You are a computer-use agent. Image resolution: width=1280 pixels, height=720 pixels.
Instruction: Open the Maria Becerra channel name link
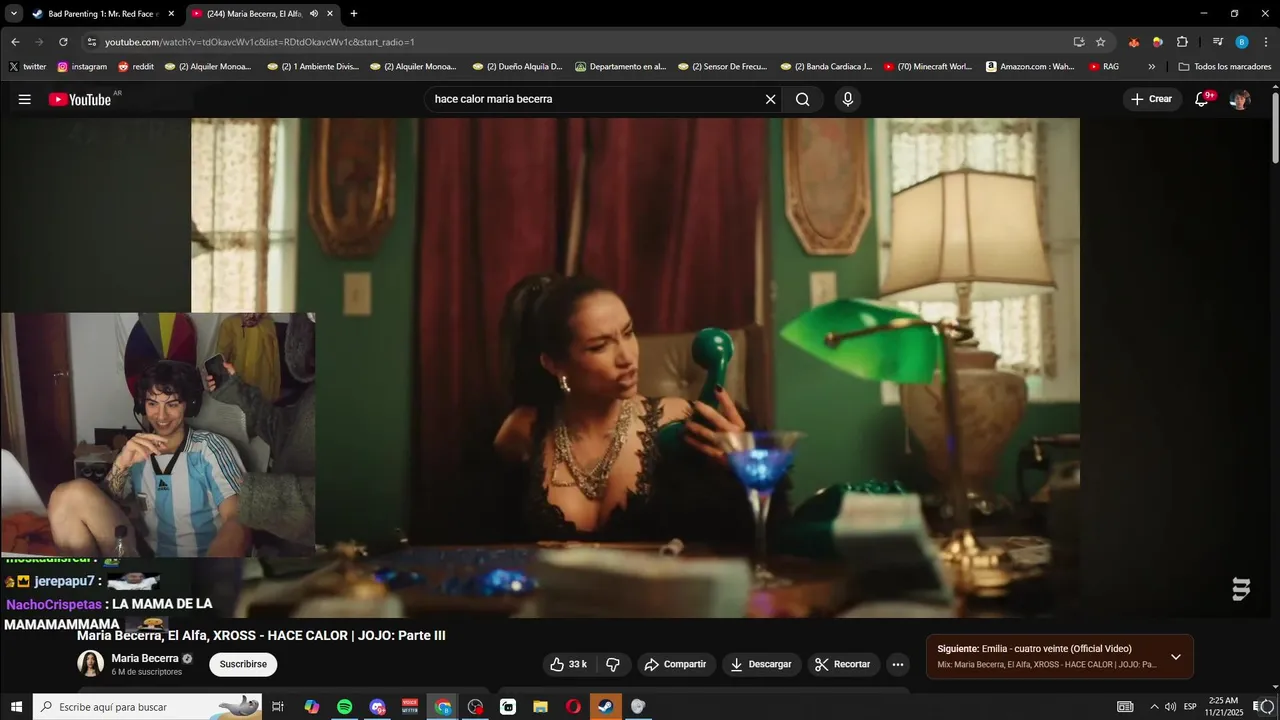[x=145, y=658]
